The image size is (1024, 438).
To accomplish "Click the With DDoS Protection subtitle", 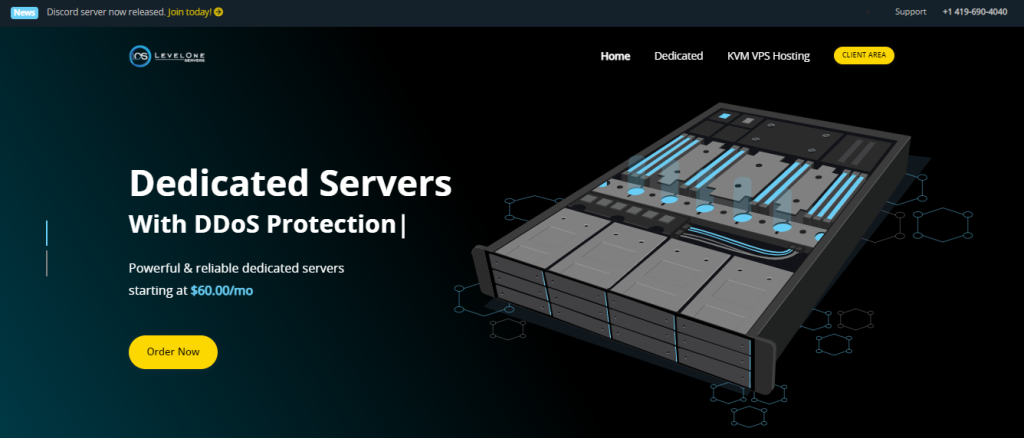I will click(x=262, y=225).
